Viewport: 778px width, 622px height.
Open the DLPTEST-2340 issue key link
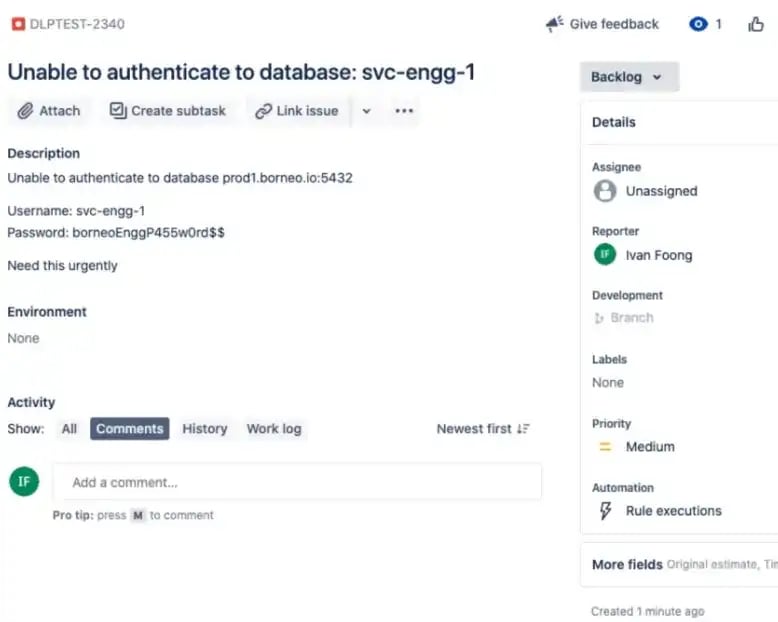(x=77, y=24)
